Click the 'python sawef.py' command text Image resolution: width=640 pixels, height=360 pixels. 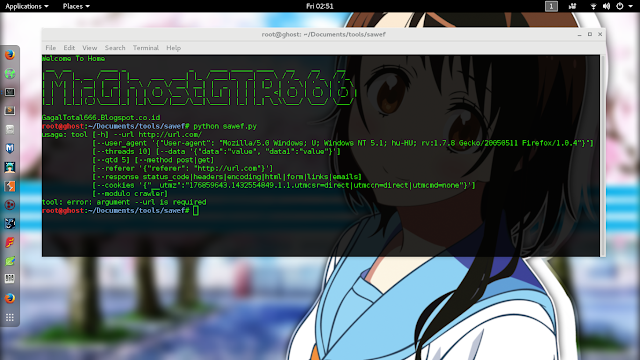click(225, 126)
